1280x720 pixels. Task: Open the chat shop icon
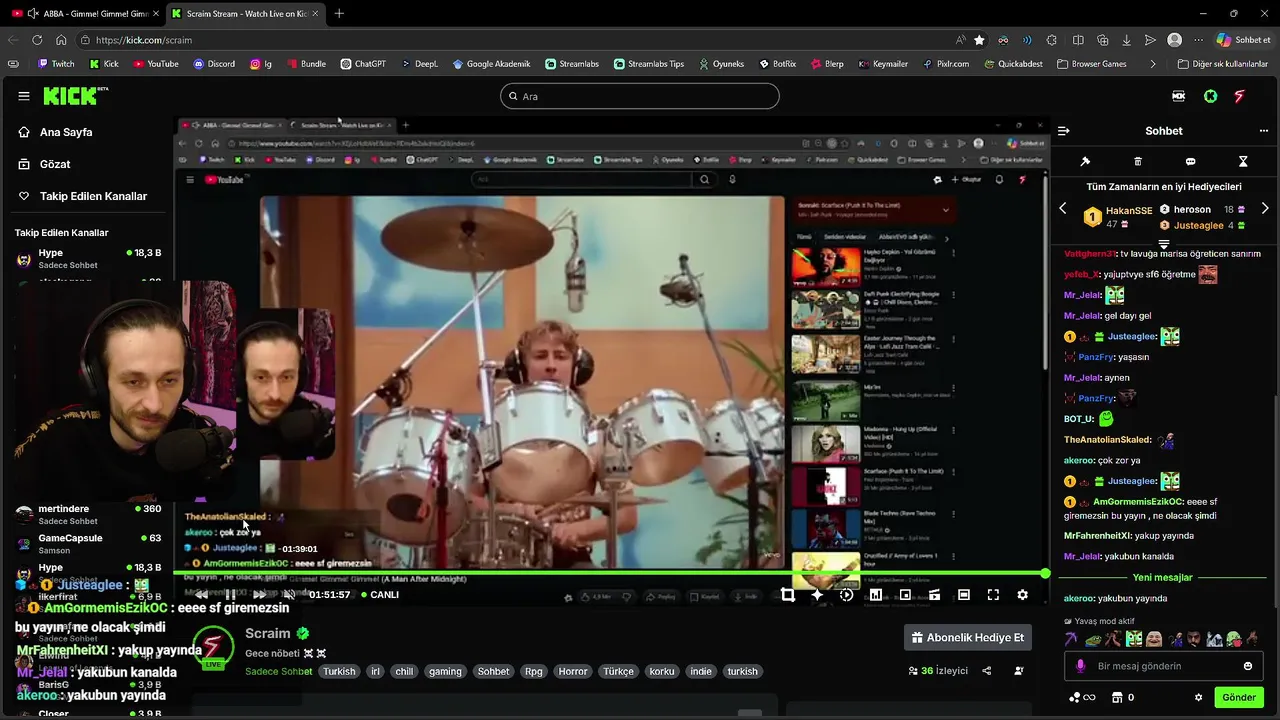click(1116, 698)
